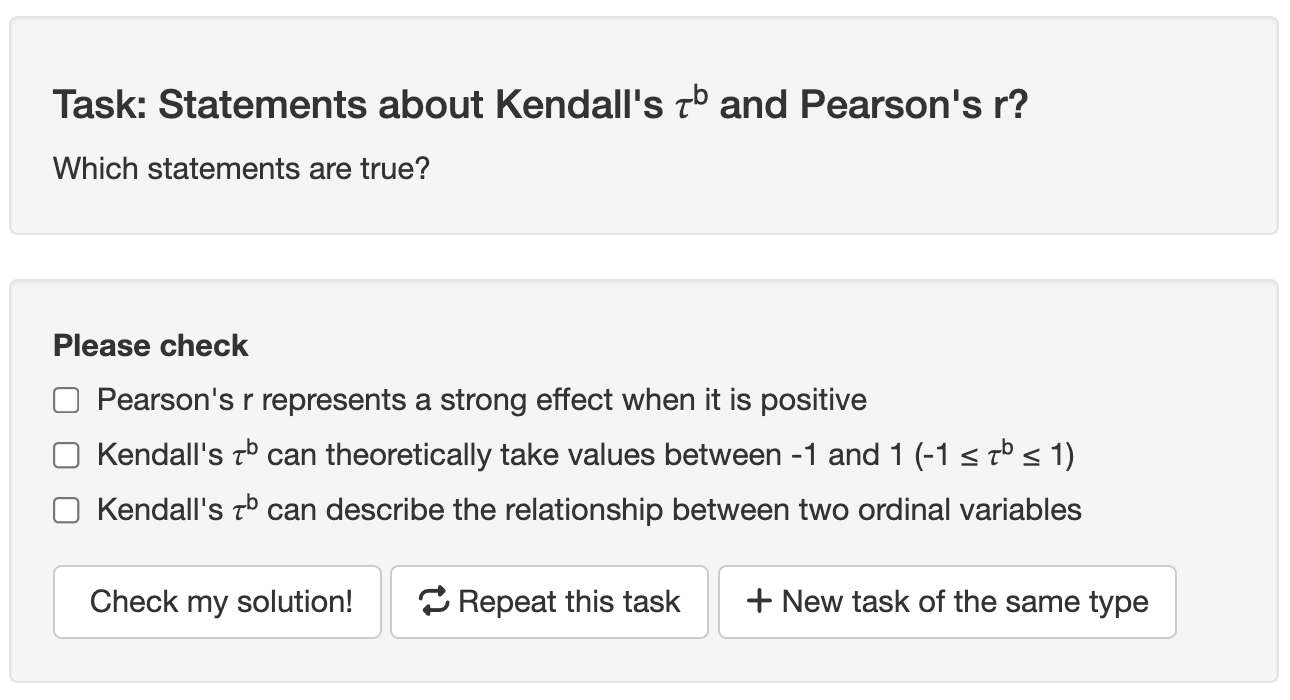Click the "Please check" heading

click(151, 346)
